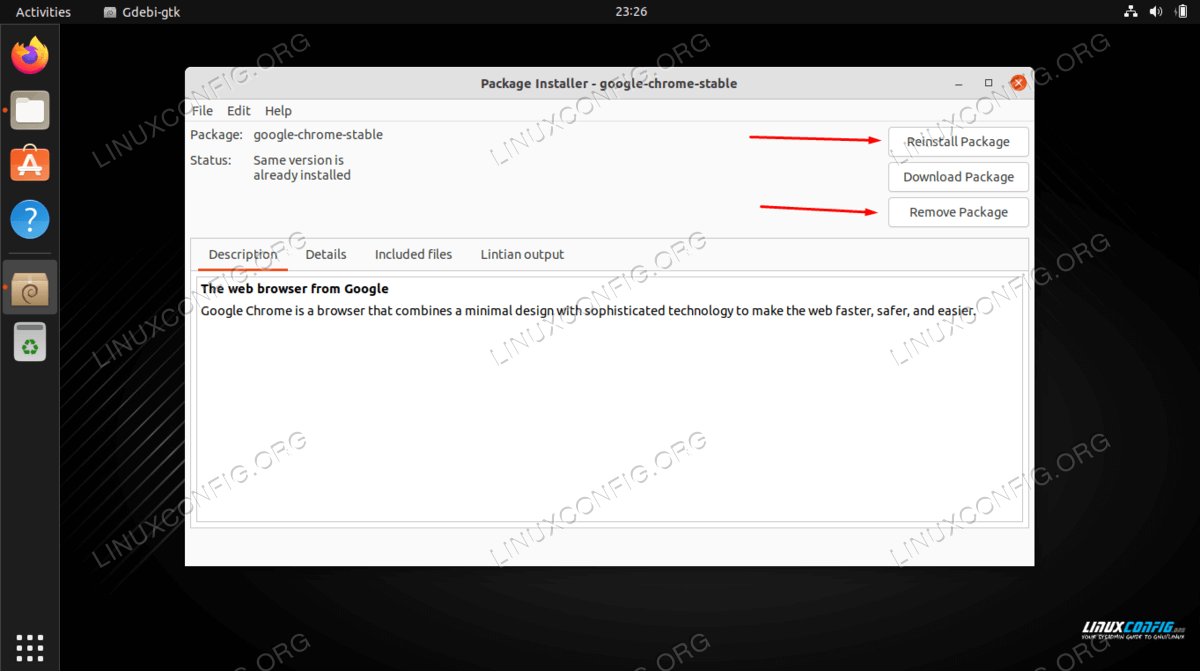This screenshot has width=1200, height=671.
Task: Switch to the Description tab
Action: click(x=243, y=255)
